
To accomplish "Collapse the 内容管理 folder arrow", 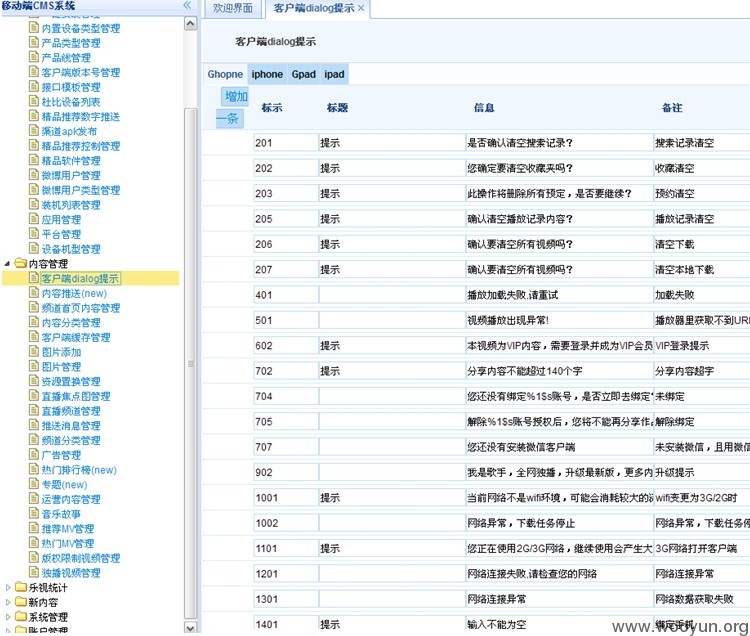I will click(x=7, y=263).
